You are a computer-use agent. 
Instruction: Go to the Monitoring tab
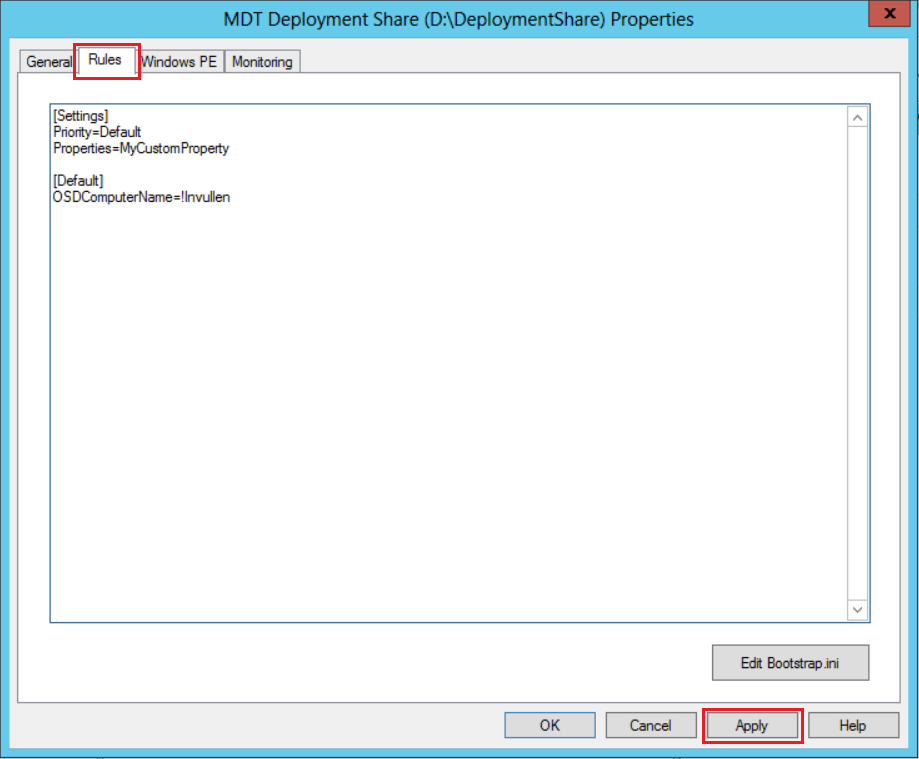[262, 62]
